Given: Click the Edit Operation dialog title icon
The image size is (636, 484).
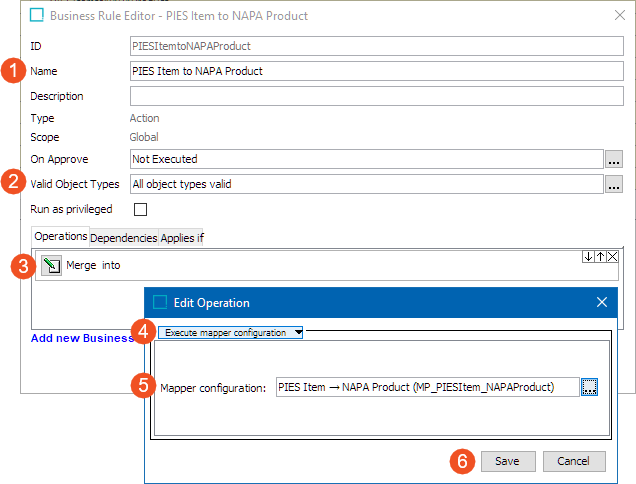Looking at the screenshot, I should (160, 302).
